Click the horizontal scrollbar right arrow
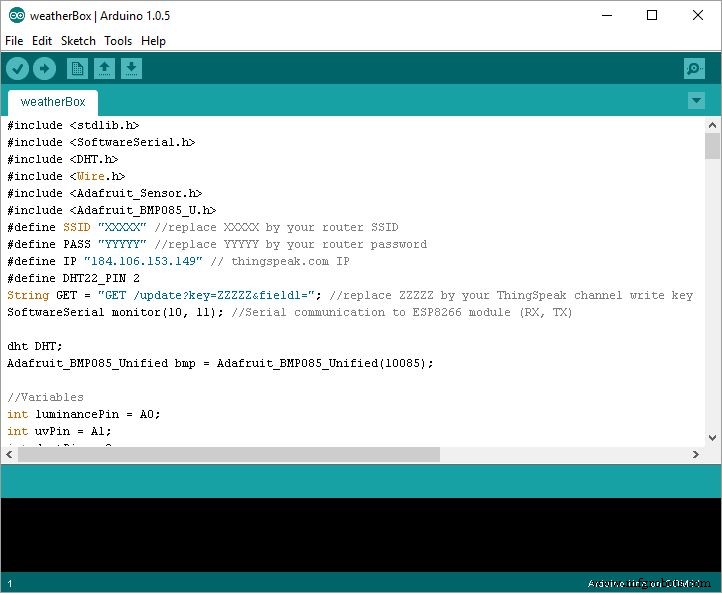Screen dimensions: 722x593 coord(696,455)
